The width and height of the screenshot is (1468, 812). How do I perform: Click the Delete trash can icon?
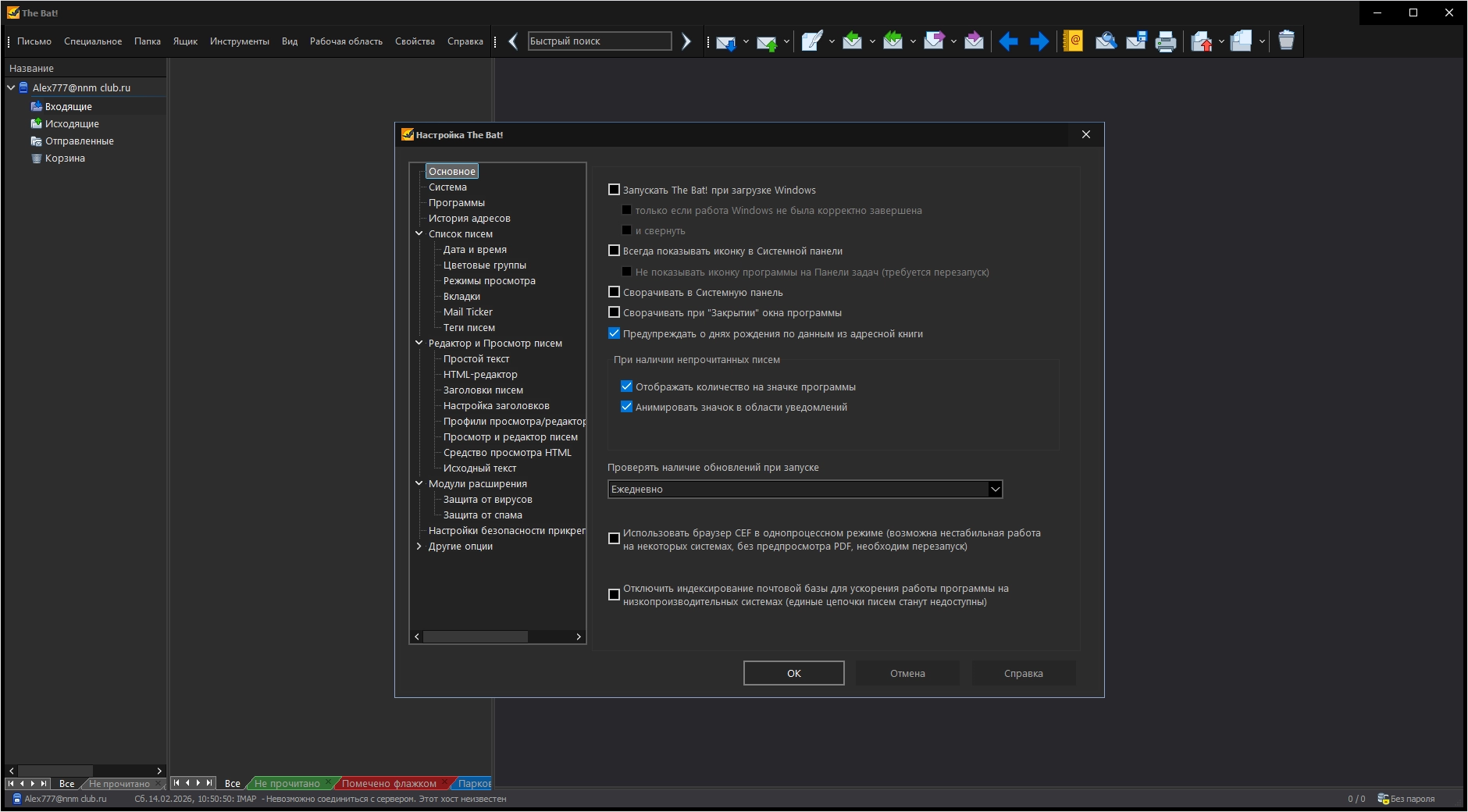1286,41
